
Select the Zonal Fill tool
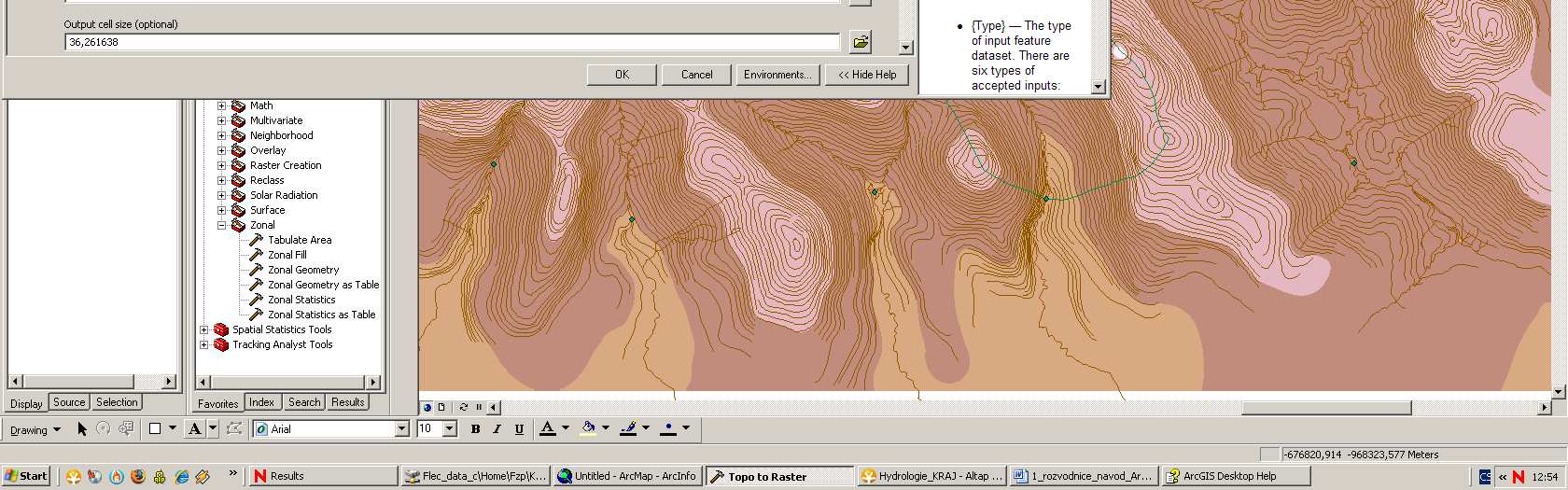287,255
